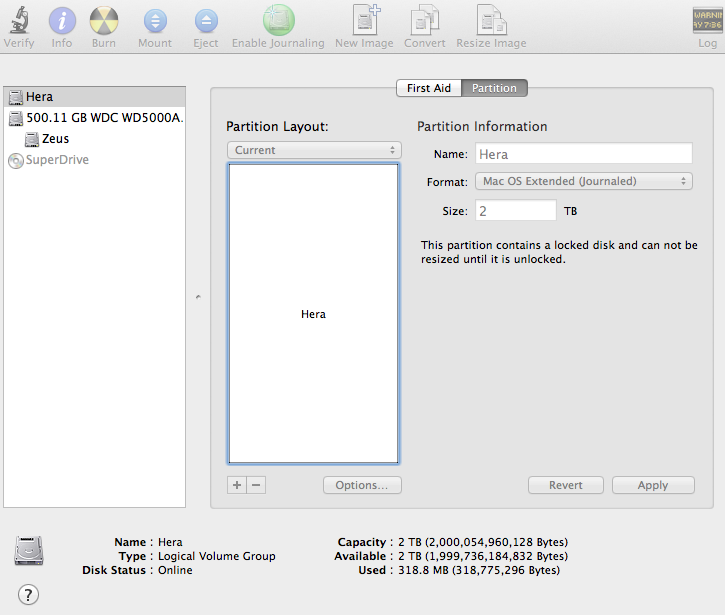Select the 500.11 GB WDC disk
The width and height of the screenshot is (725, 615).
point(94,118)
